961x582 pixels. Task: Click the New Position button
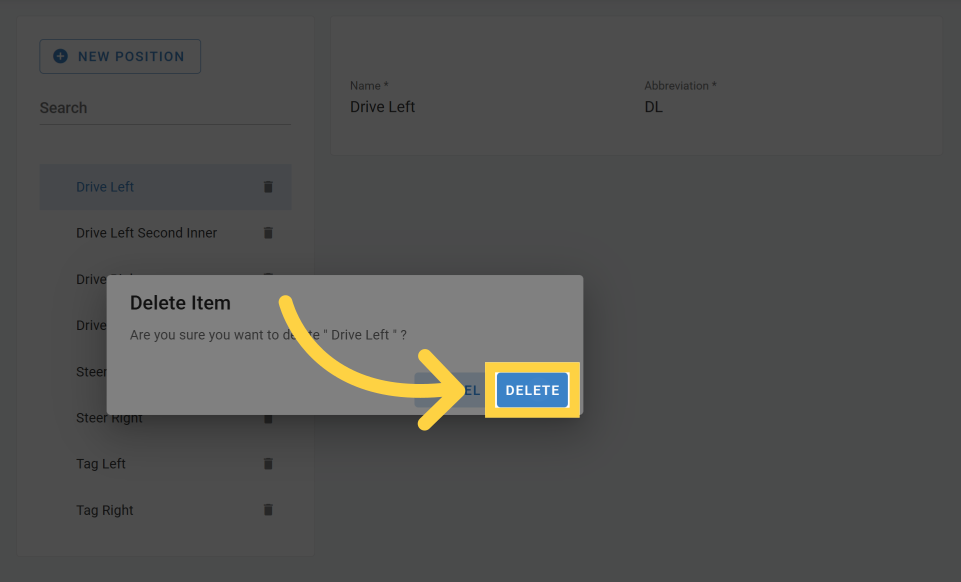pyautogui.click(x=120, y=57)
